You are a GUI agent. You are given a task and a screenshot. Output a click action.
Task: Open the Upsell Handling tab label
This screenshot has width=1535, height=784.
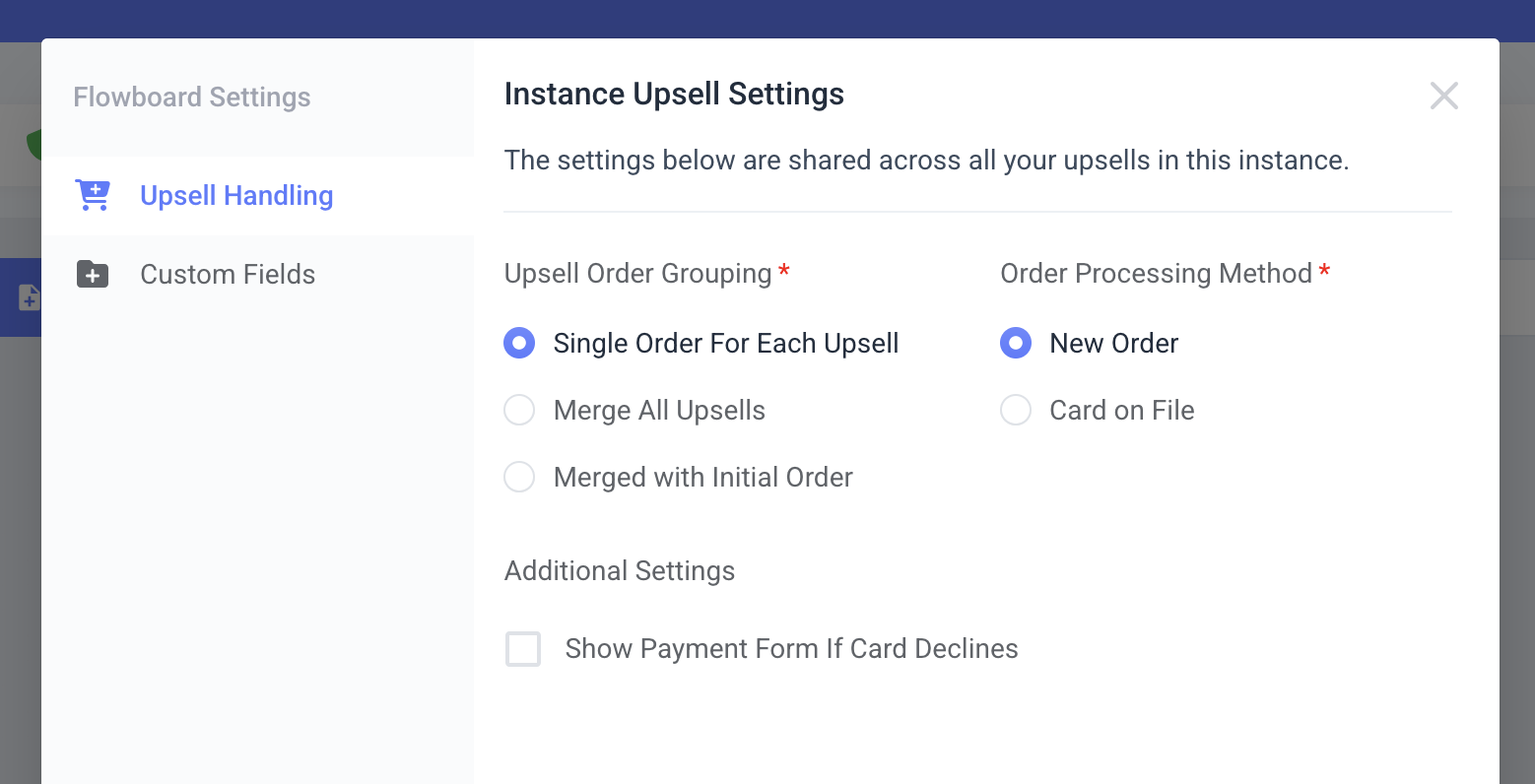click(x=236, y=195)
